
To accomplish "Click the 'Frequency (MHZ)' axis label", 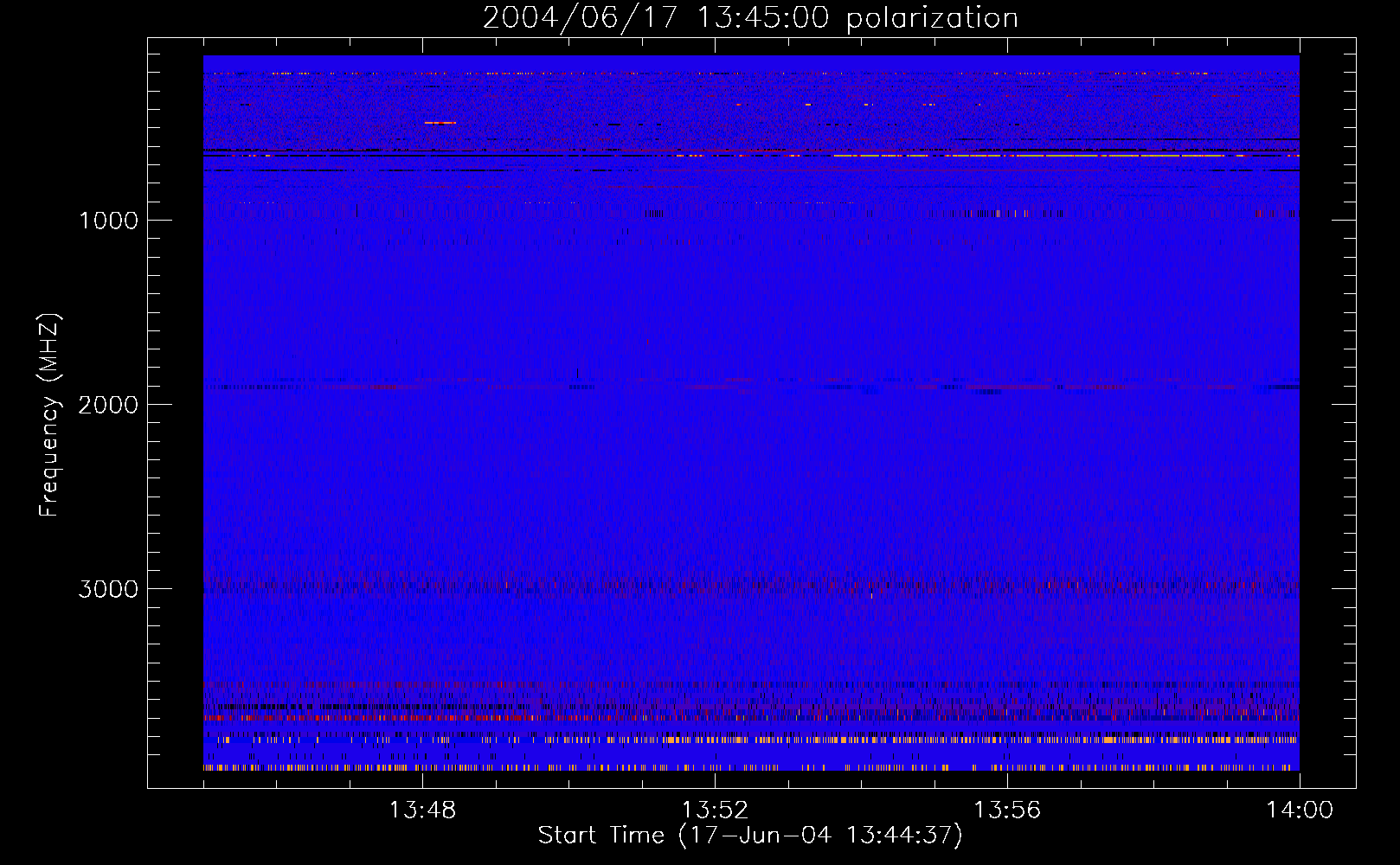I will click(49, 414).
